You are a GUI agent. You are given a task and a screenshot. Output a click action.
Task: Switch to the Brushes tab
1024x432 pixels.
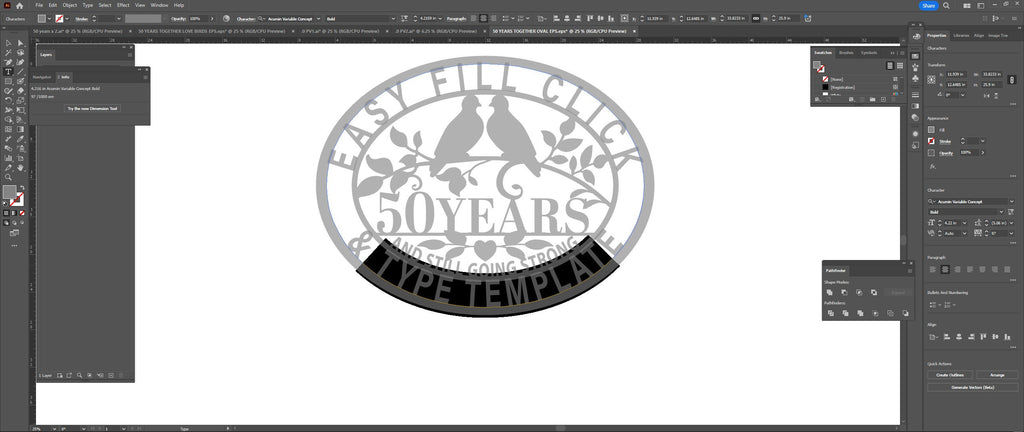point(846,53)
